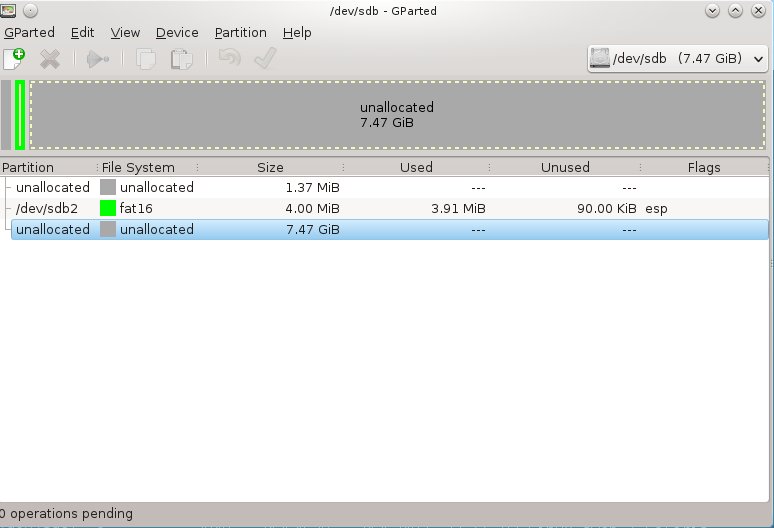Viewport: 774px width, 528px height.
Task: Click gray swatch in the 7.47 GiB row
Action: click(108, 229)
